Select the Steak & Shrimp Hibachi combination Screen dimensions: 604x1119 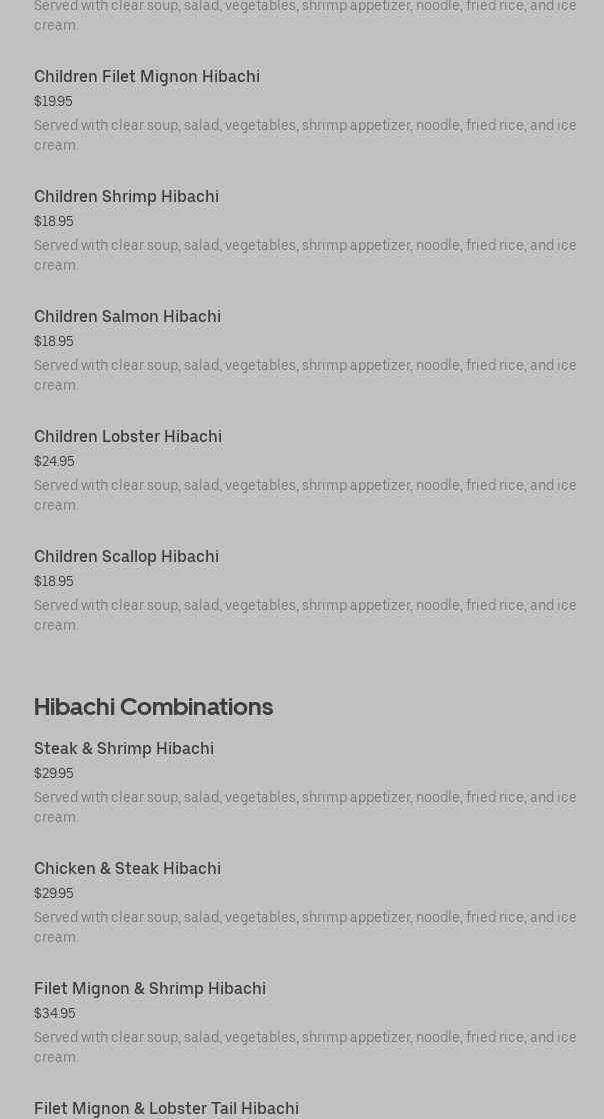(124, 749)
